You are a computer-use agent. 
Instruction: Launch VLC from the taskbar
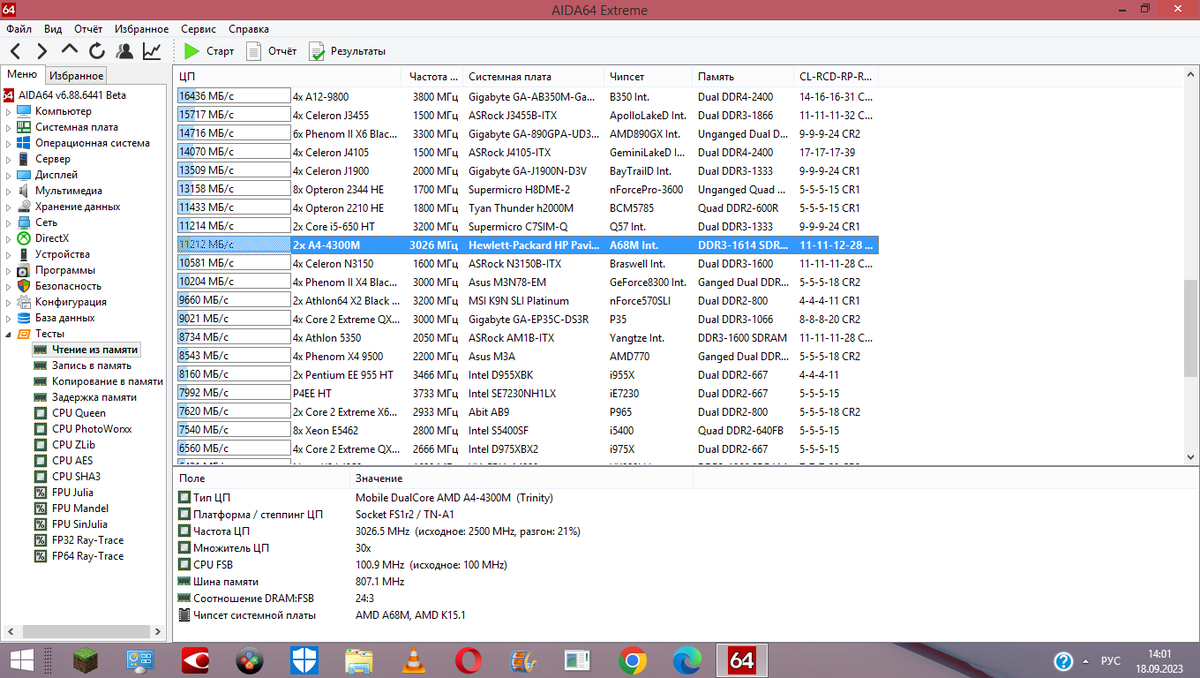pyautogui.click(x=412, y=661)
